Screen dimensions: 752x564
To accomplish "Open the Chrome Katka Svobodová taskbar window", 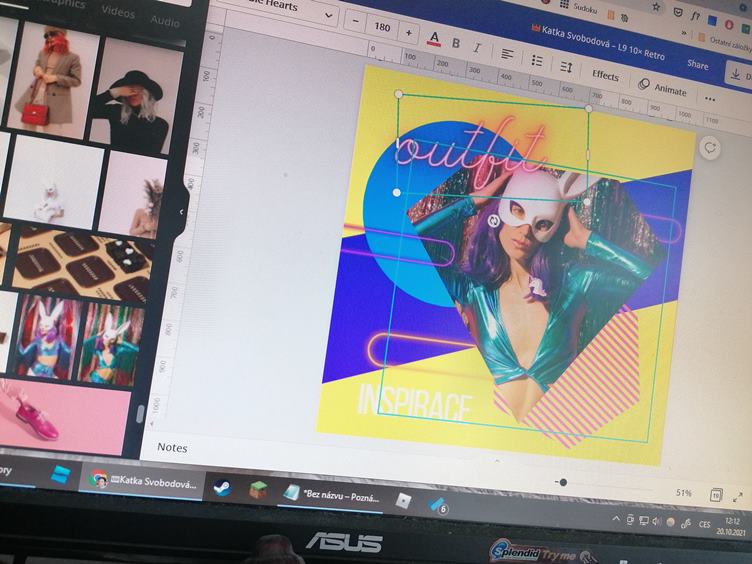I will coord(142,481).
